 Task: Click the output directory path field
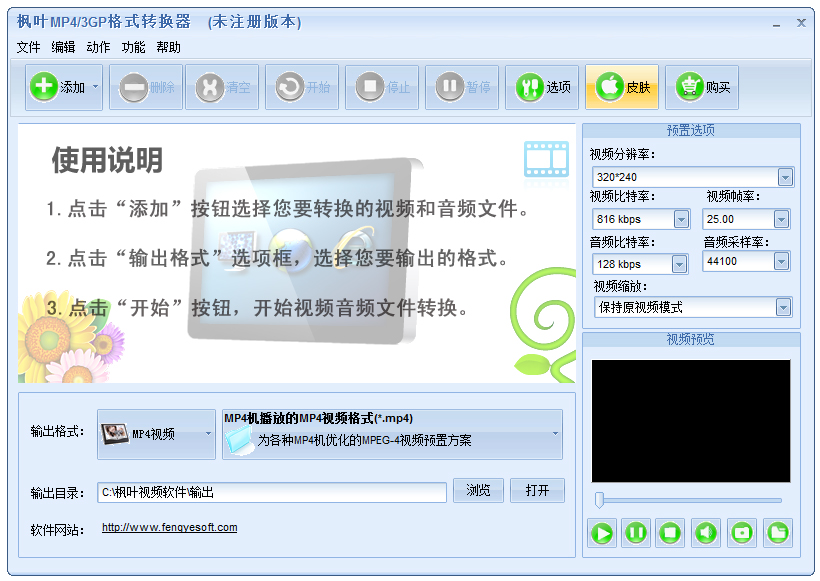(x=272, y=492)
